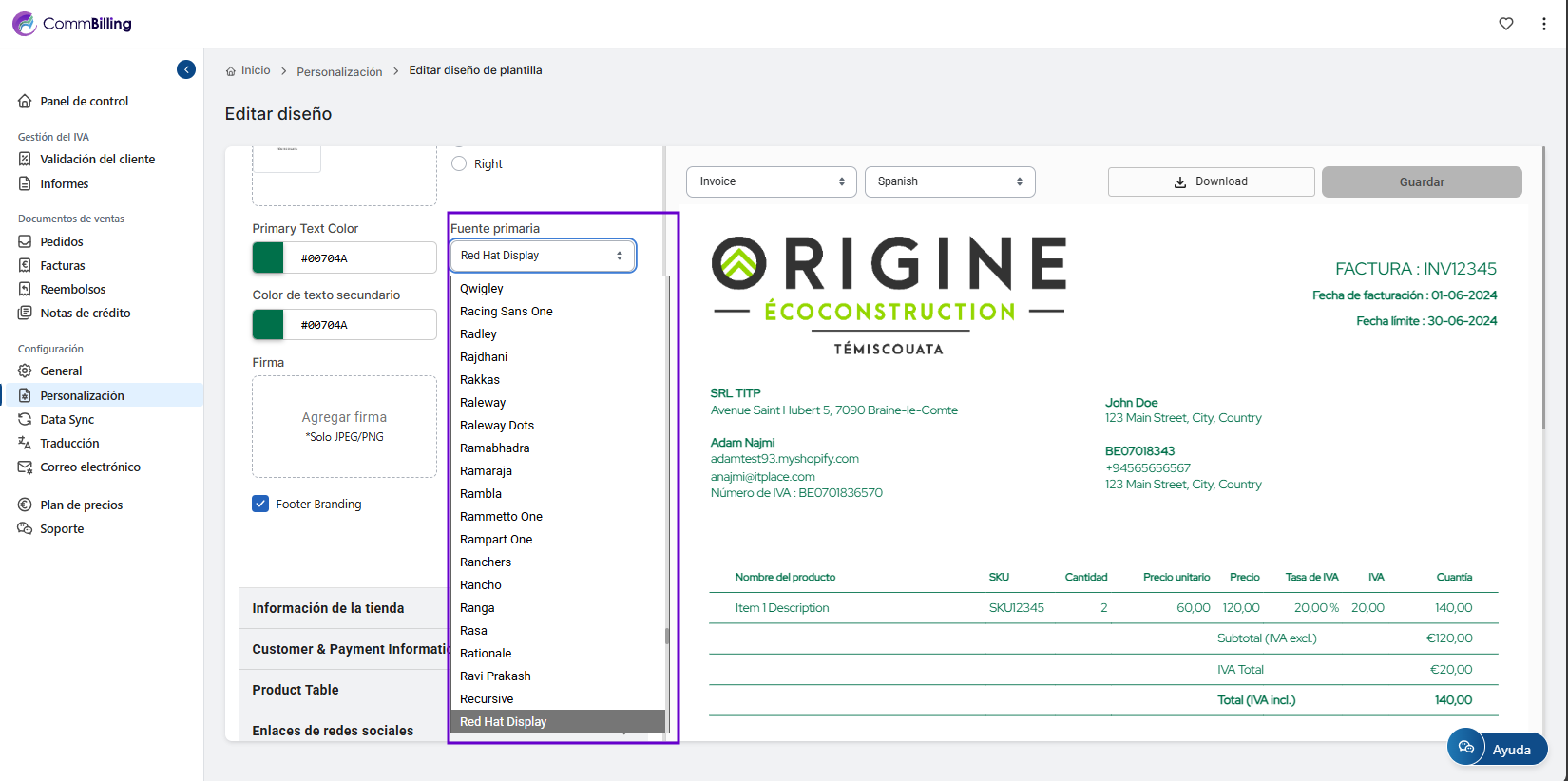The height and width of the screenshot is (781, 1568).
Task: Click the Correo electrónico envelope icon
Action: click(25, 467)
